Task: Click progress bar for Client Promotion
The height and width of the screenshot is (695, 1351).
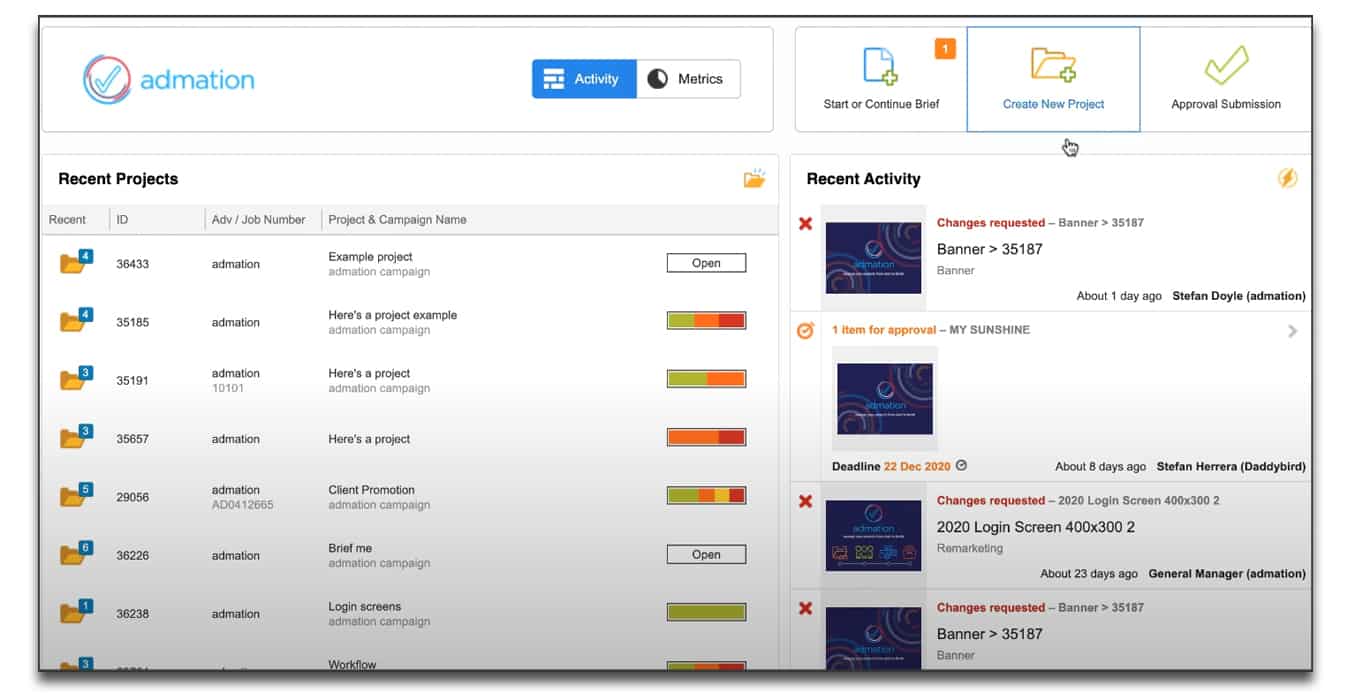Action: (x=706, y=495)
